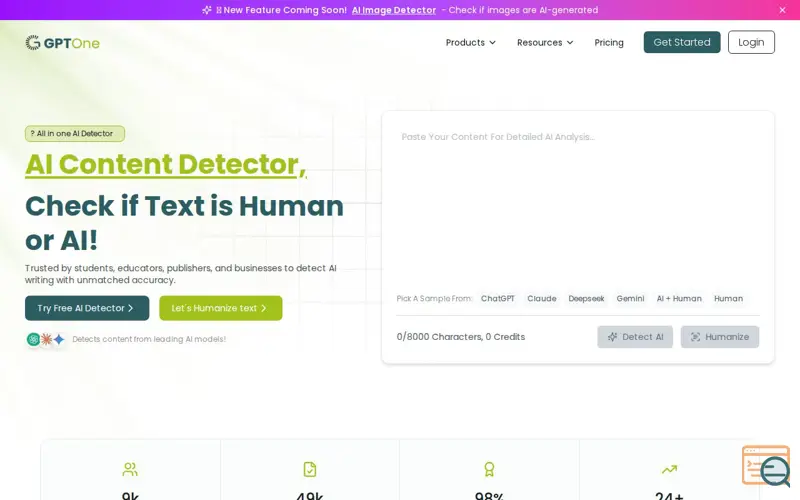800x500 pixels.
Task: Click the content text area
Action: click(578, 204)
